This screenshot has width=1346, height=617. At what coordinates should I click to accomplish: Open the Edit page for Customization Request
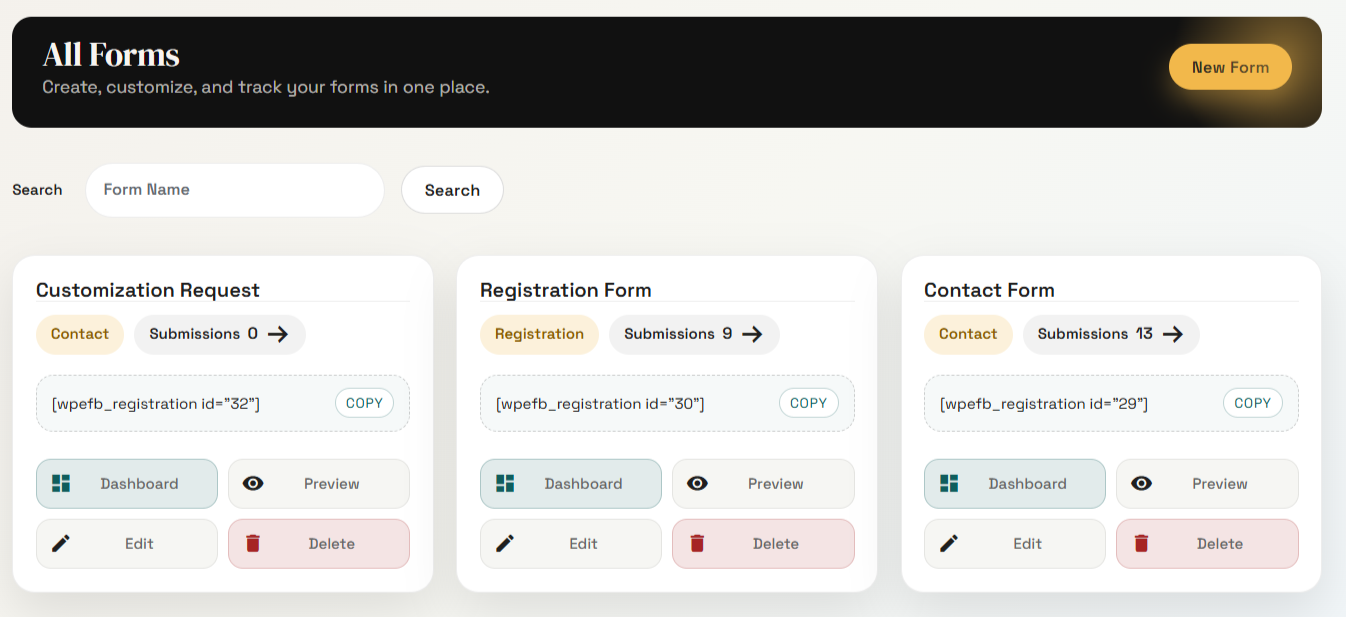pos(126,543)
